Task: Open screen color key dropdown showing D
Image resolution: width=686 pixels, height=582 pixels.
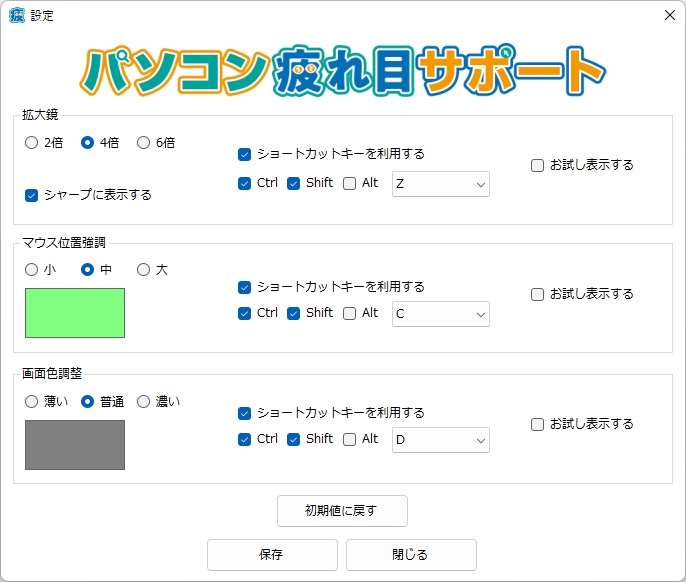Action: 440,440
